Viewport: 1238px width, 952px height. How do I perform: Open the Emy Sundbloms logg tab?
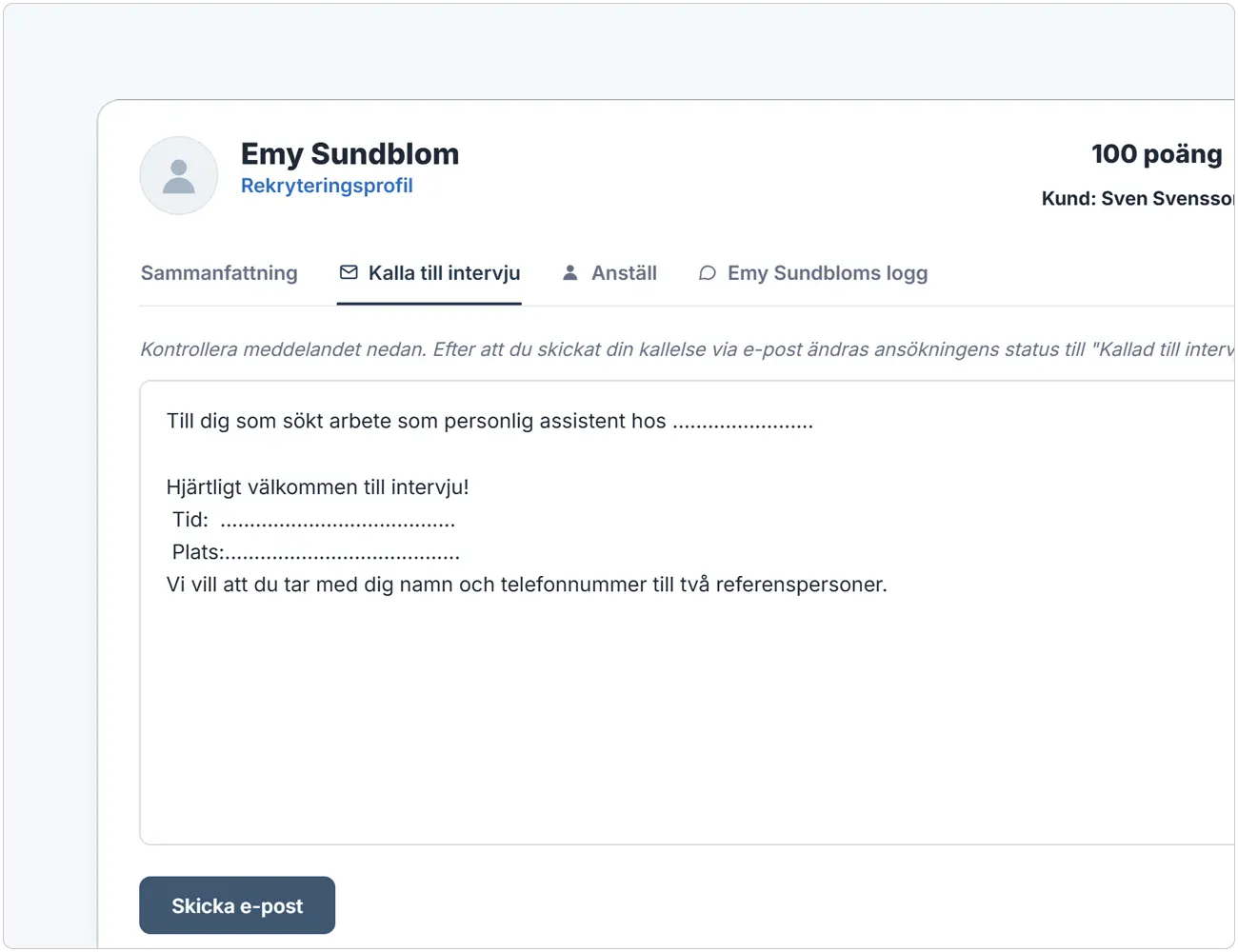[828, 273]
